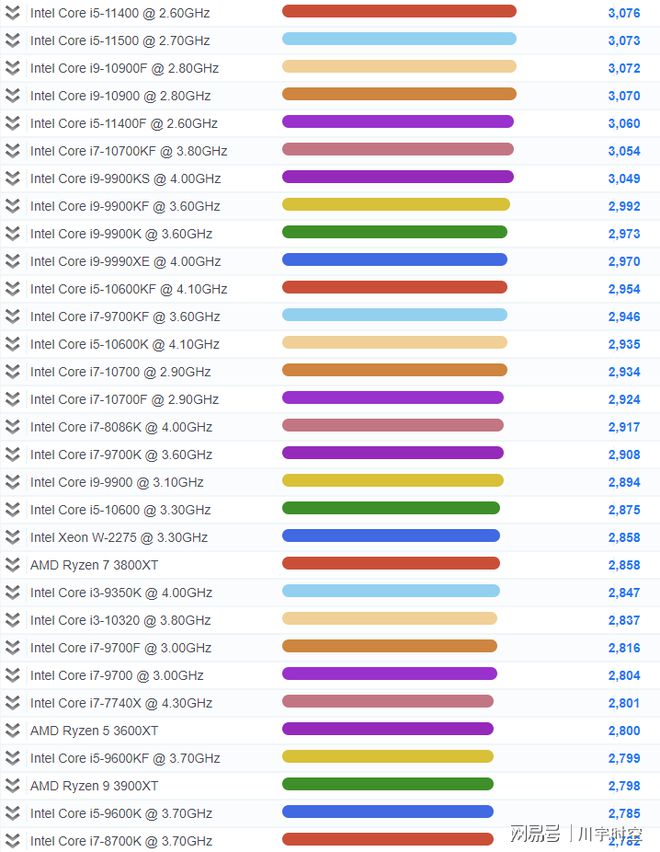Click chevron icon beside Intel Core i7-7740X
660x852 pixels.
coord(12,703)
